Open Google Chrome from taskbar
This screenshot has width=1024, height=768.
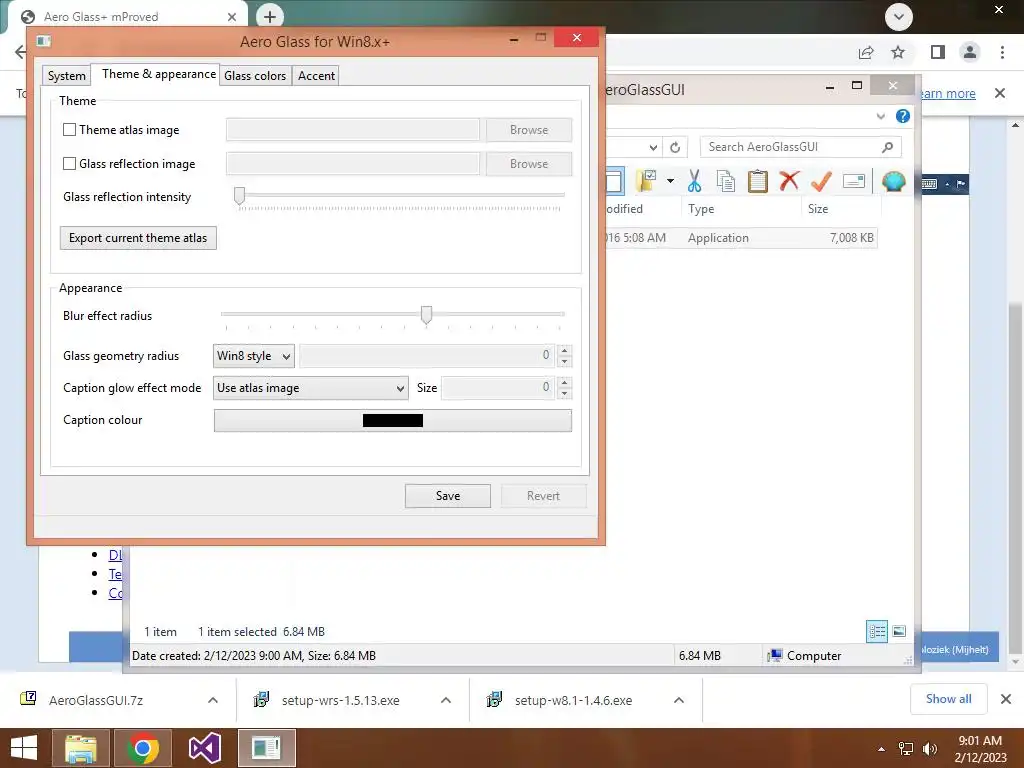[143, 748]
